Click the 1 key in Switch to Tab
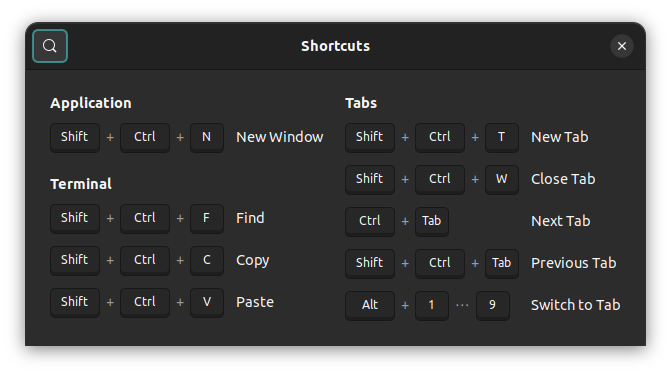 [x=431, y=305]
